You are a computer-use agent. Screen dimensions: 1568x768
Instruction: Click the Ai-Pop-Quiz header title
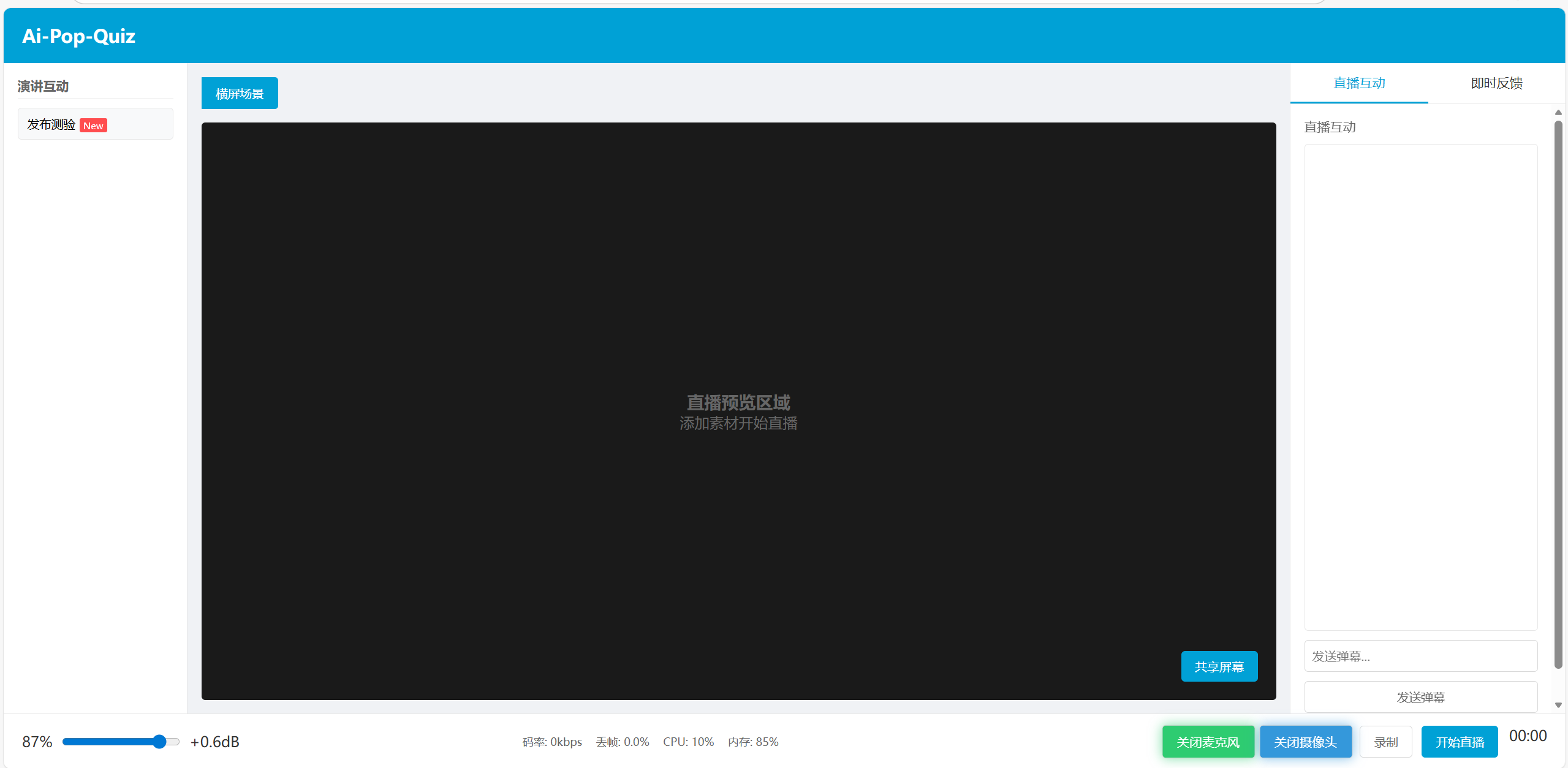78,36
